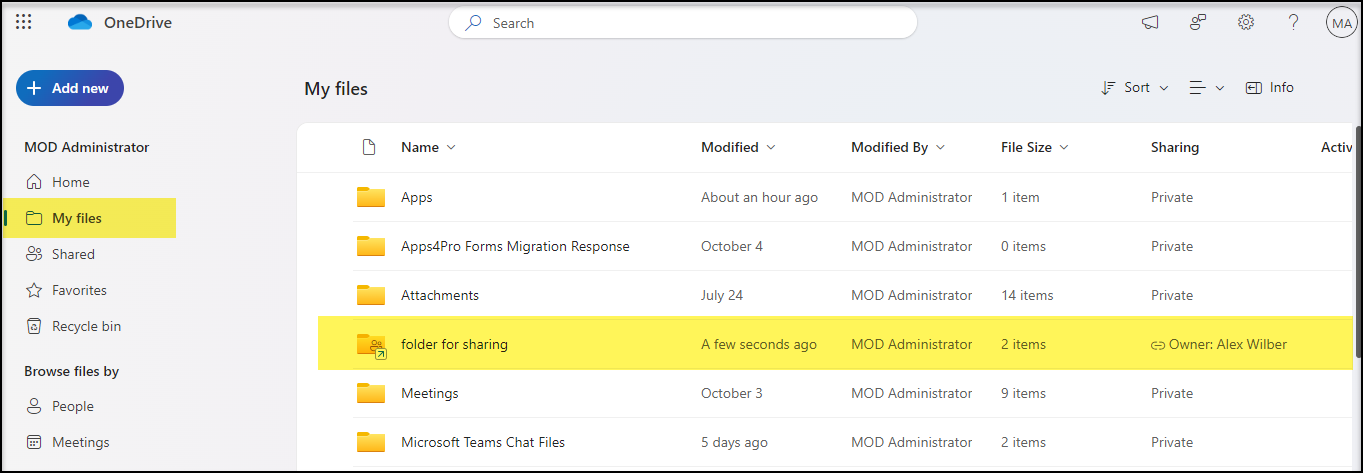The width and height of the screenshot is (1363, 473).
Task: Open the Attachments folder
Action: tap(440, 295)
